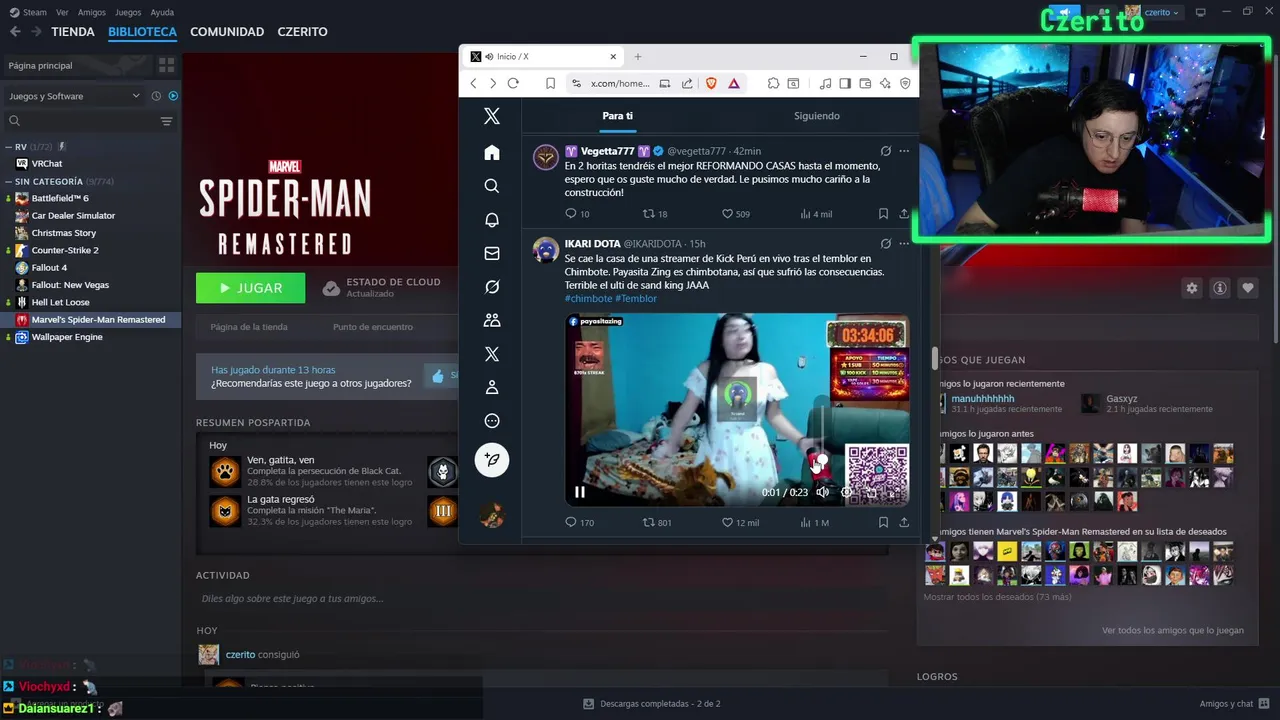Open more options on Vegetta777 post
The height and width of the screenshot is (720, 1280).
pyautogui.click(x=904, y=151)
